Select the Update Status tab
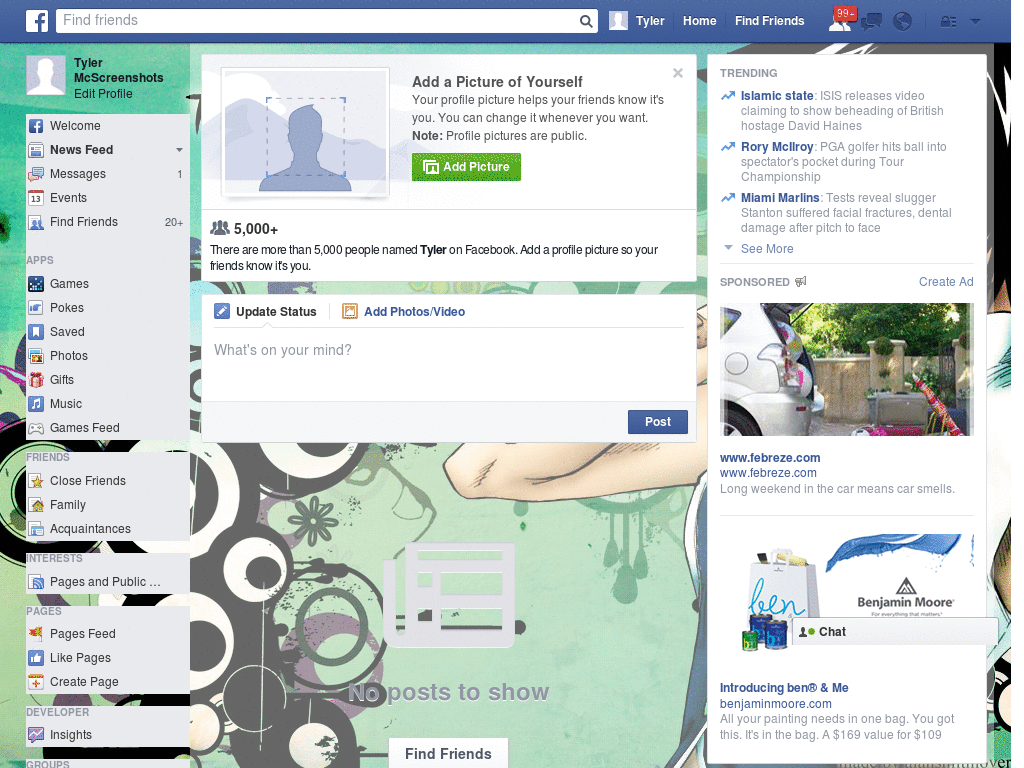The height and width of the screenshot is (768, 1024). coord(265,312)
